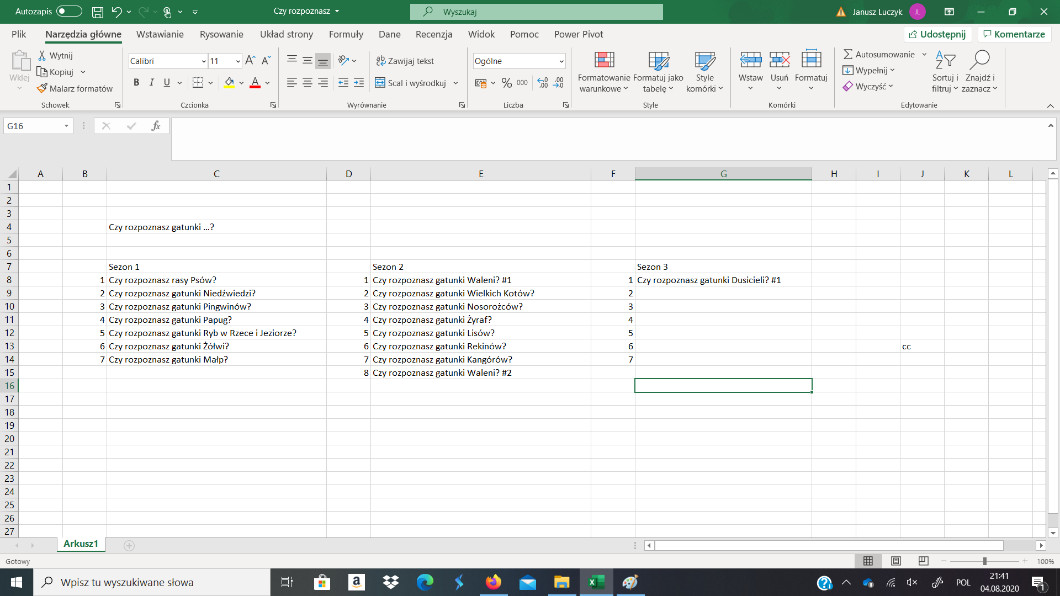Toggle Zawijaj tekst for the cell

point(404,61)
